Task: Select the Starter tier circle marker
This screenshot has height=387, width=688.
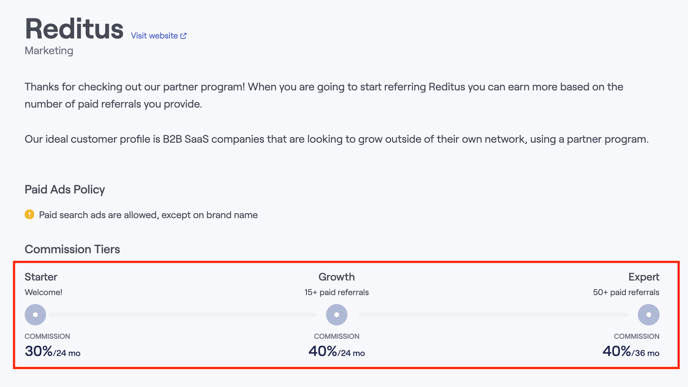Action: click(x=35, y=315)
